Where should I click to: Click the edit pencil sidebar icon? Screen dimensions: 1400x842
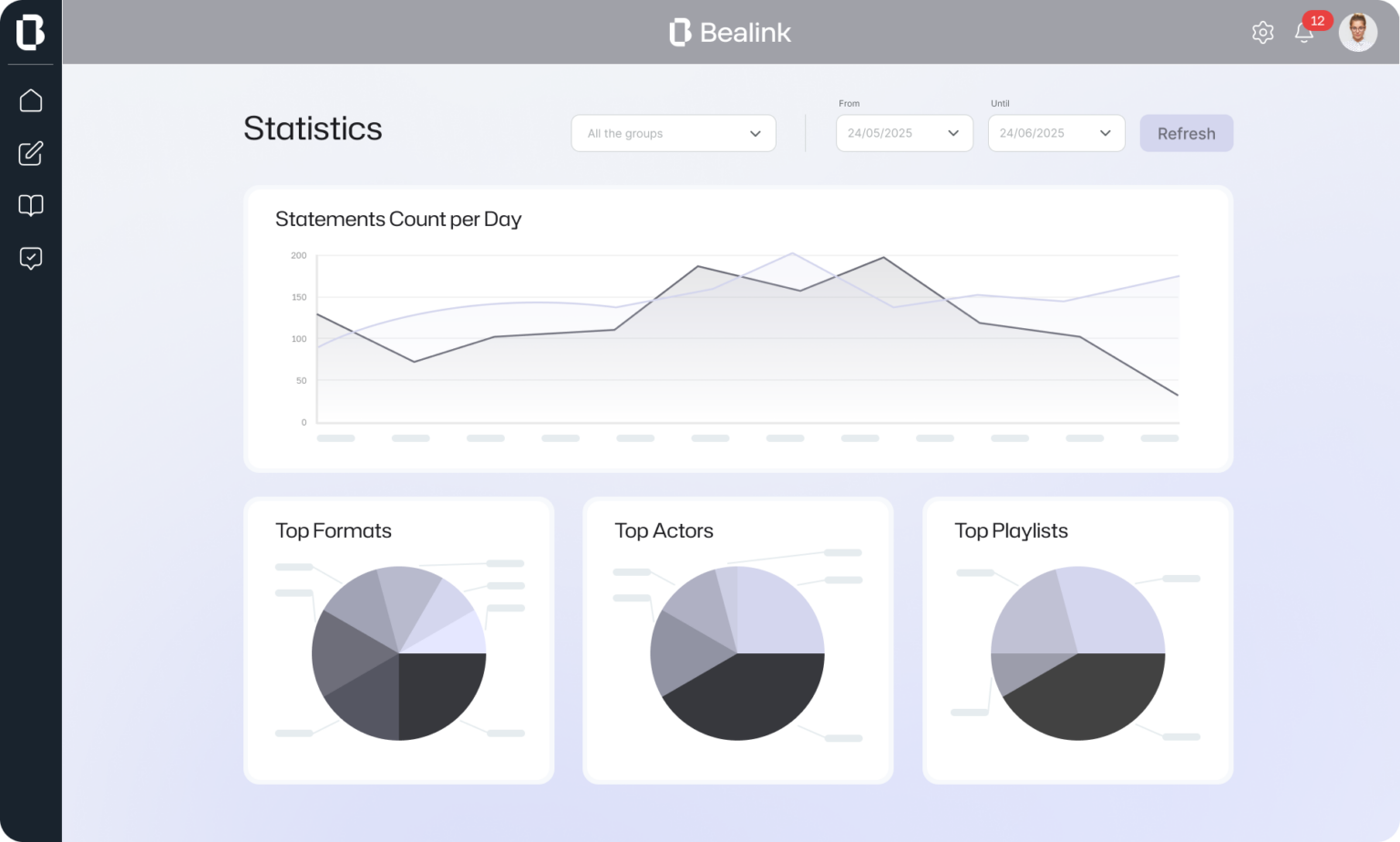[31, 153]
